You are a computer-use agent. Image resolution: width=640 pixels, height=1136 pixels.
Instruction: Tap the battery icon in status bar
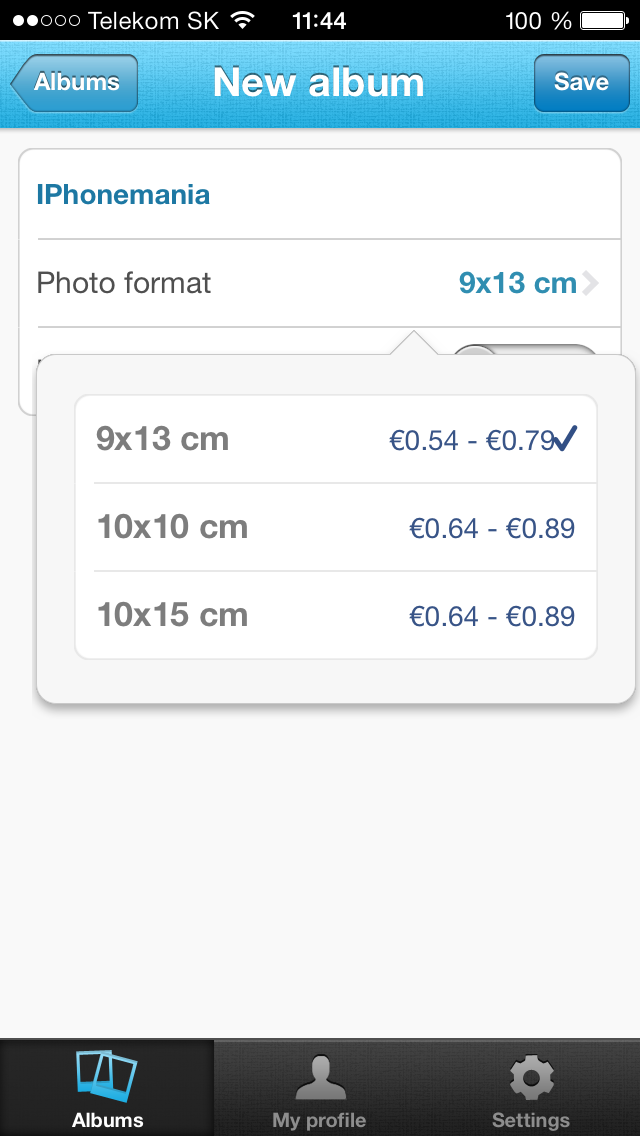(604, 20)
